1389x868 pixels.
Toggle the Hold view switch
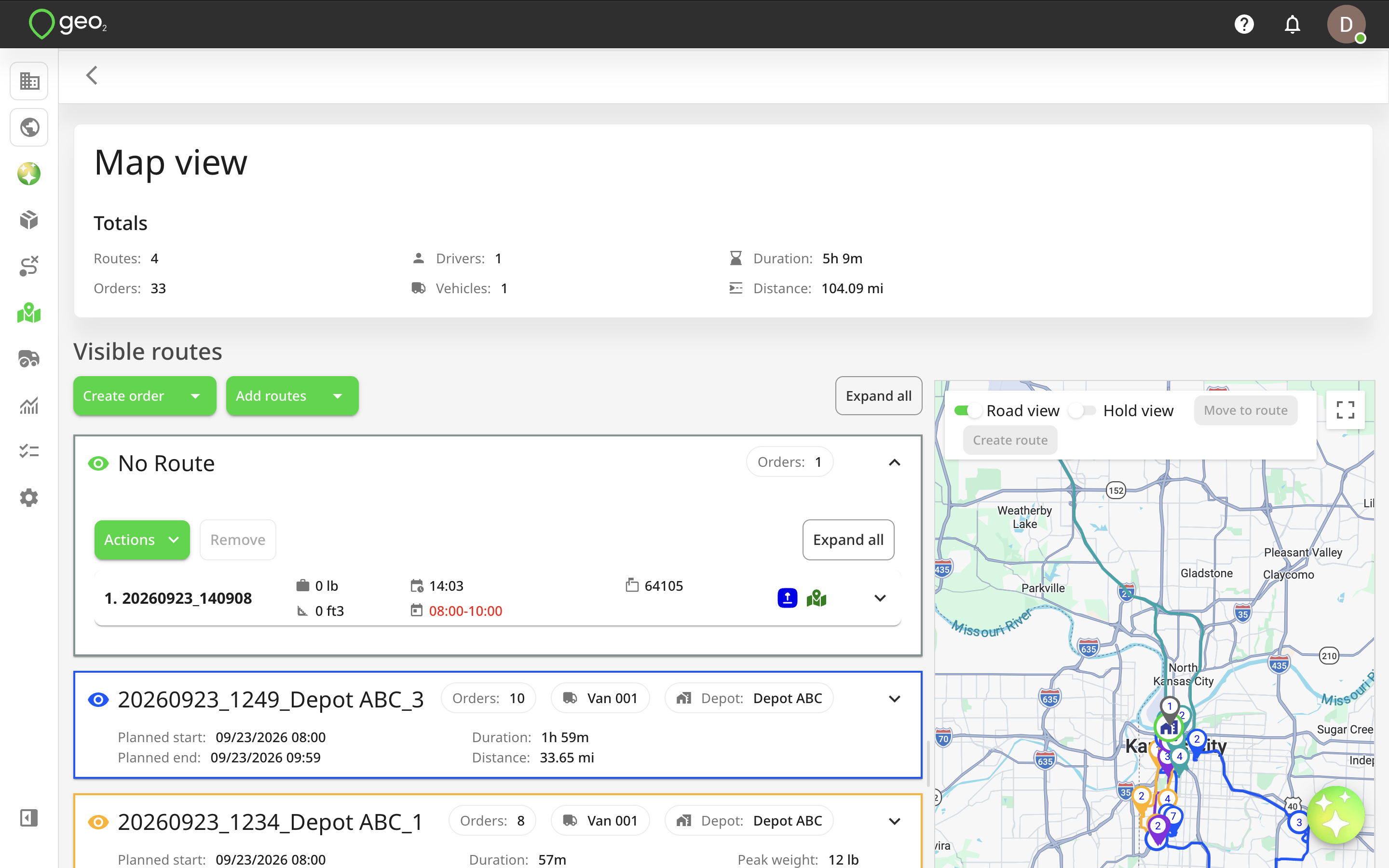[x=1082, y=410]
